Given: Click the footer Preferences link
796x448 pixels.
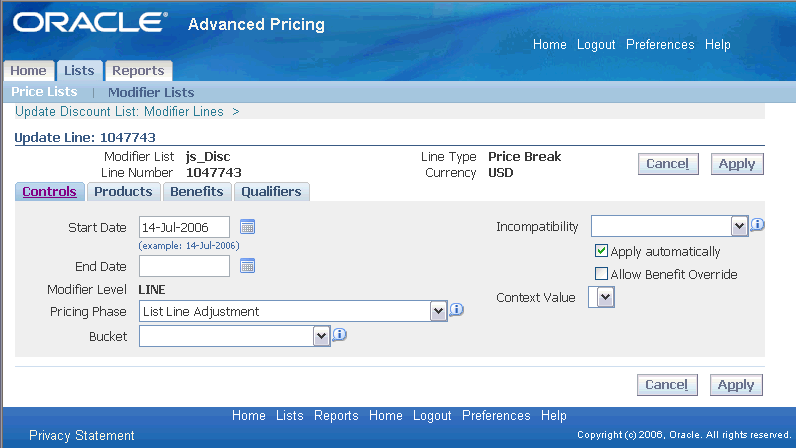Looking at the screenshot, I should (x=496, y=415).
